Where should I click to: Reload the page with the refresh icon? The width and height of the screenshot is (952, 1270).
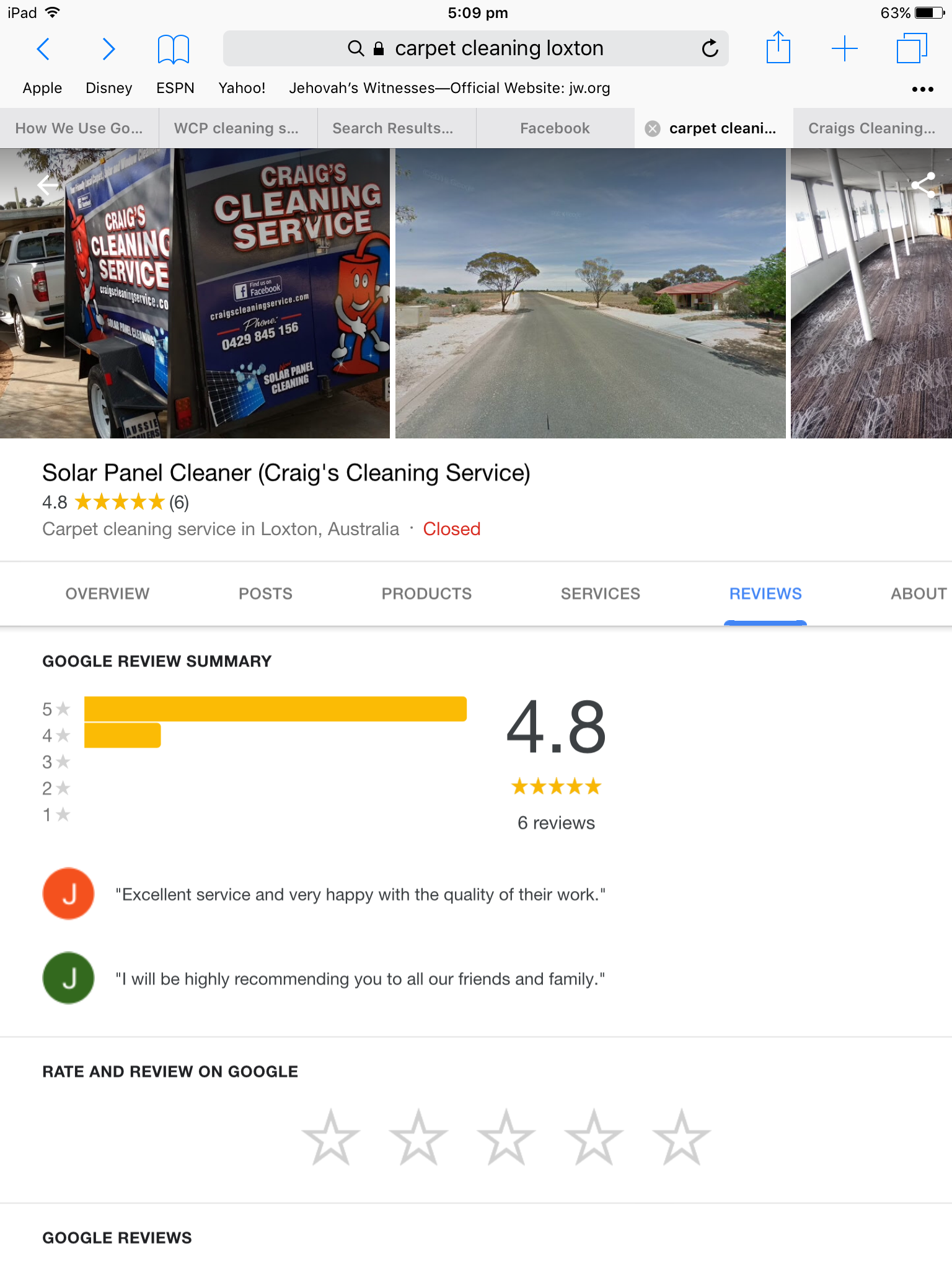(x=710, y=48)
